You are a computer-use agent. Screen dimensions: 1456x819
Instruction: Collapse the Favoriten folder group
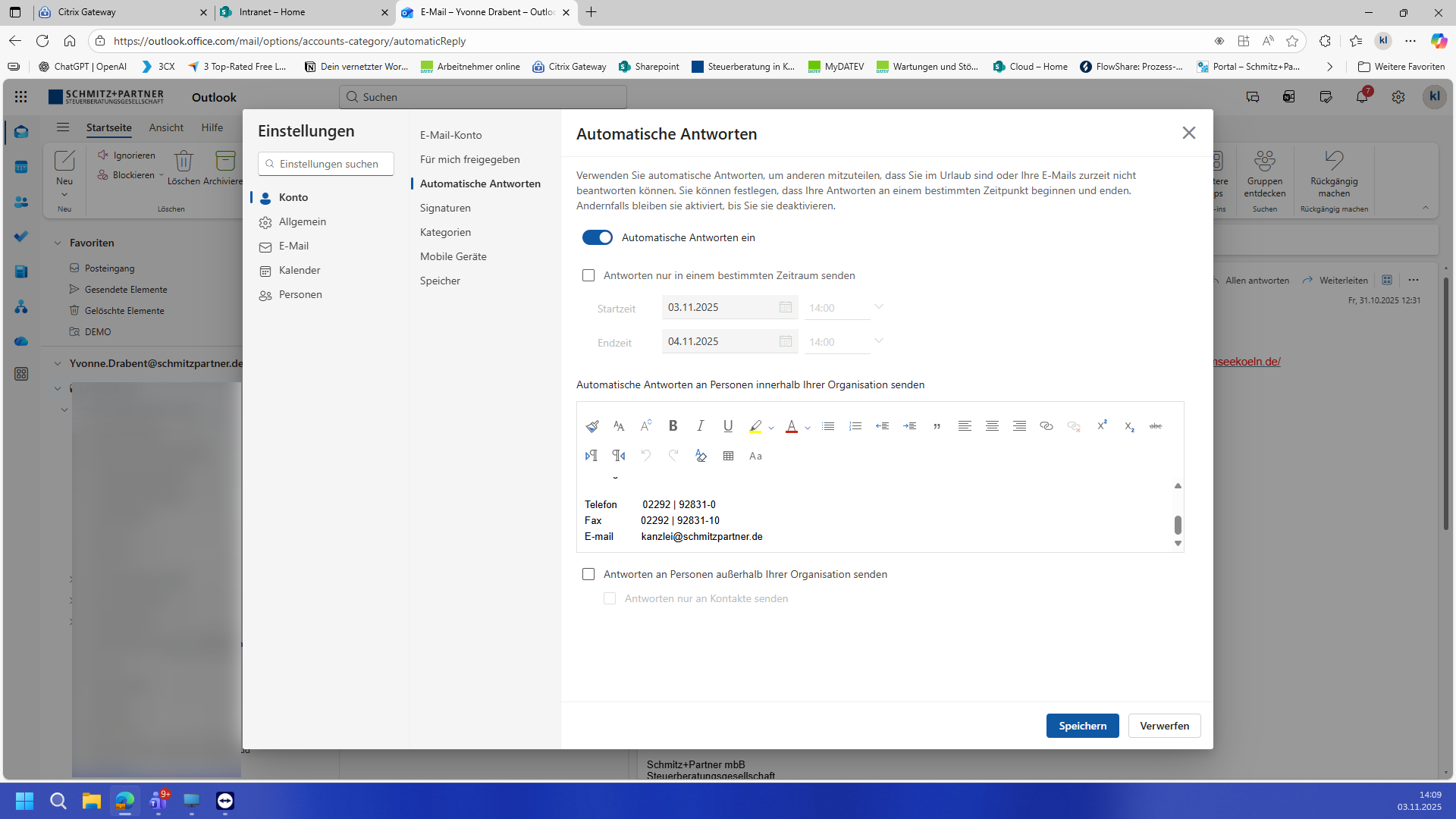[x=58, y=243]
